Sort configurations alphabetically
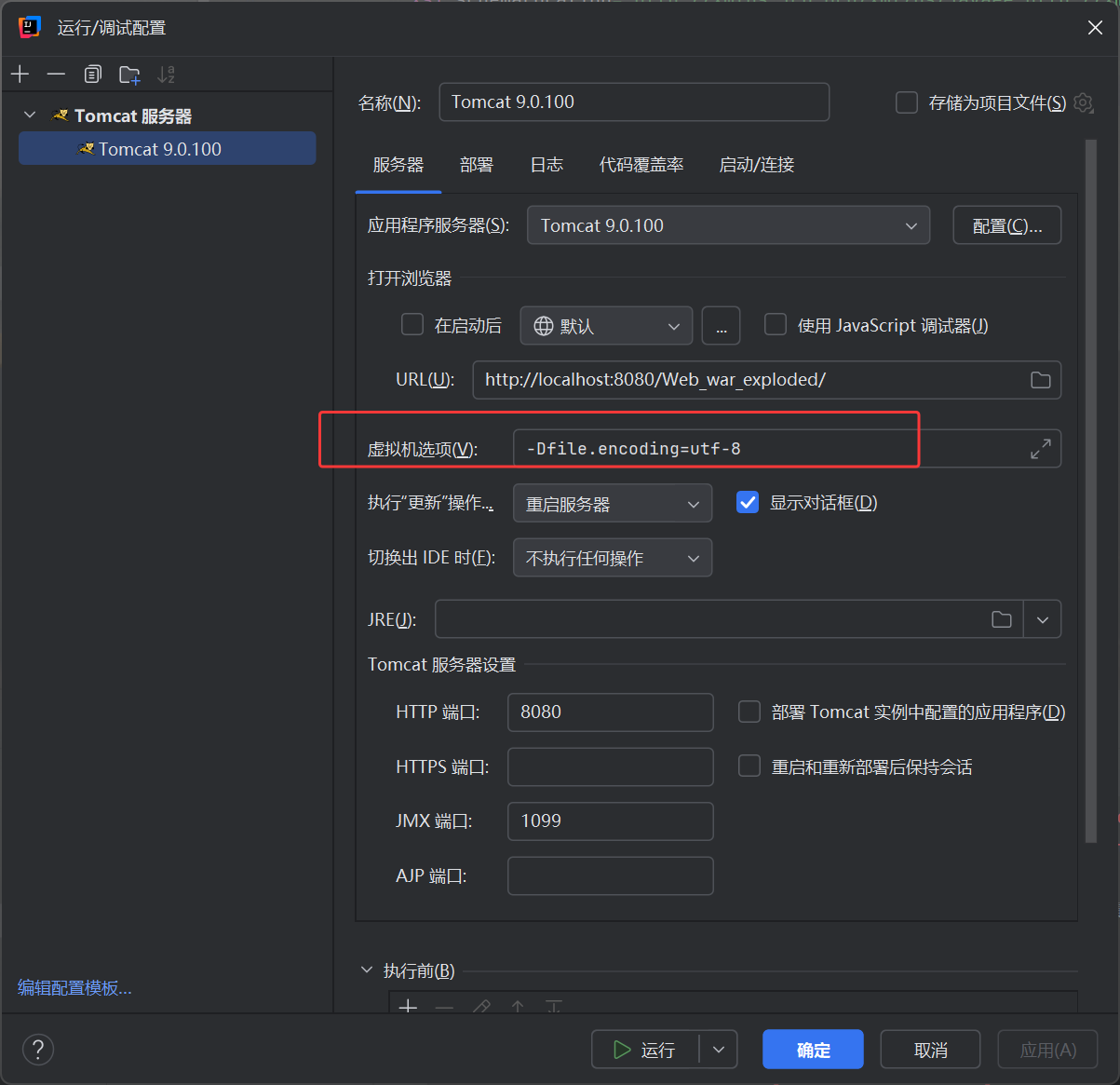1120x1085 pixels. (x=166, y=75)
